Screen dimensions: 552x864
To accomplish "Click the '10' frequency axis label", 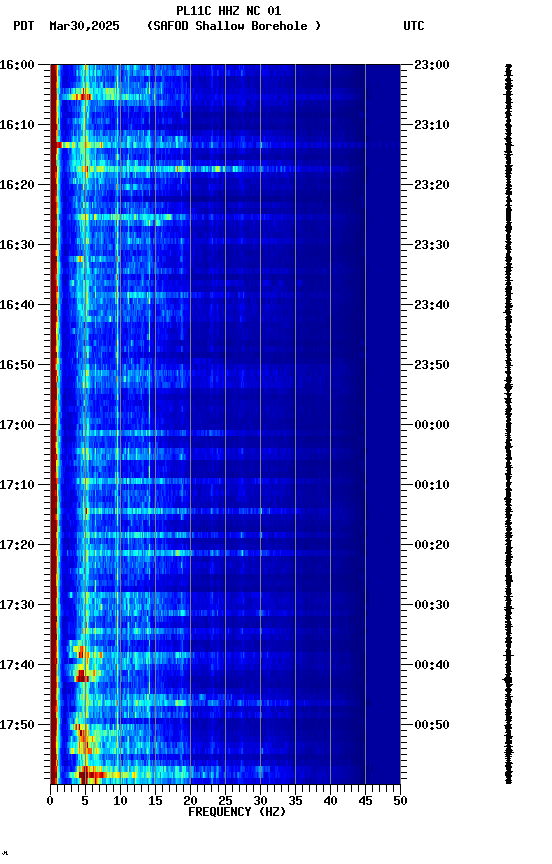I will coord(120,801).
